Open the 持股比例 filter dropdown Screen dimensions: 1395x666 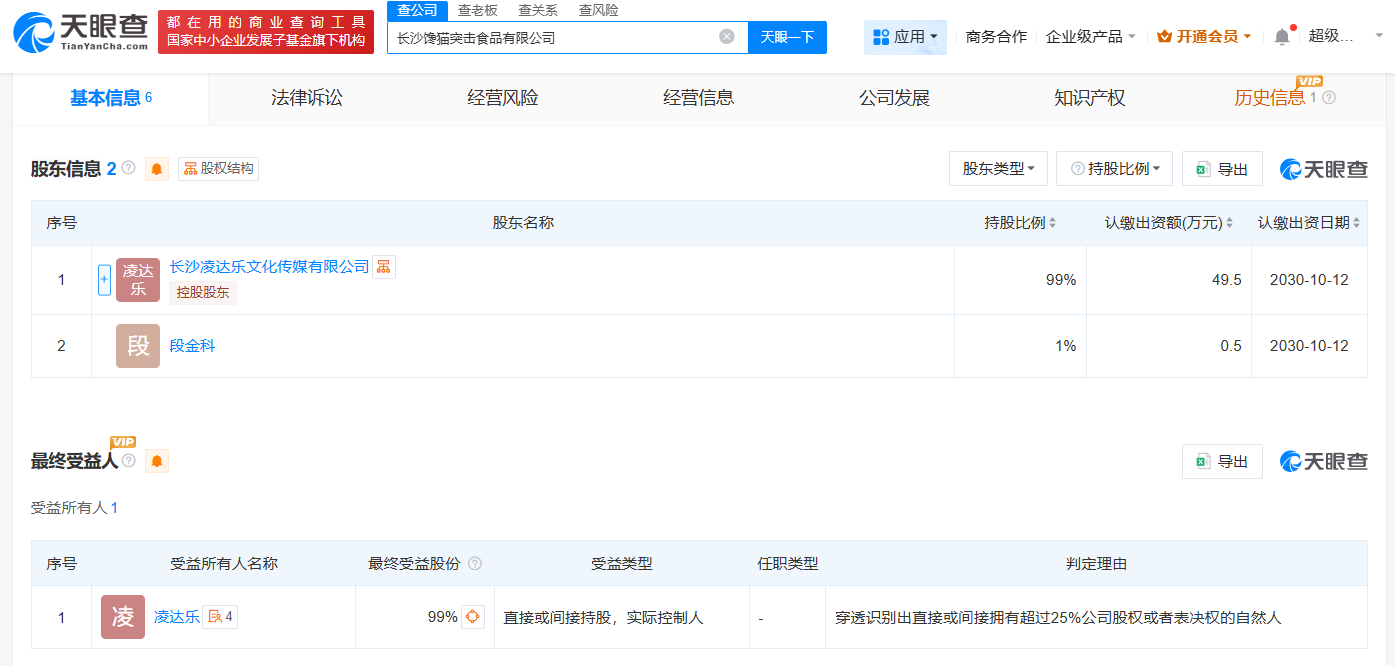pyautogui.click(x=1114, y=168)
